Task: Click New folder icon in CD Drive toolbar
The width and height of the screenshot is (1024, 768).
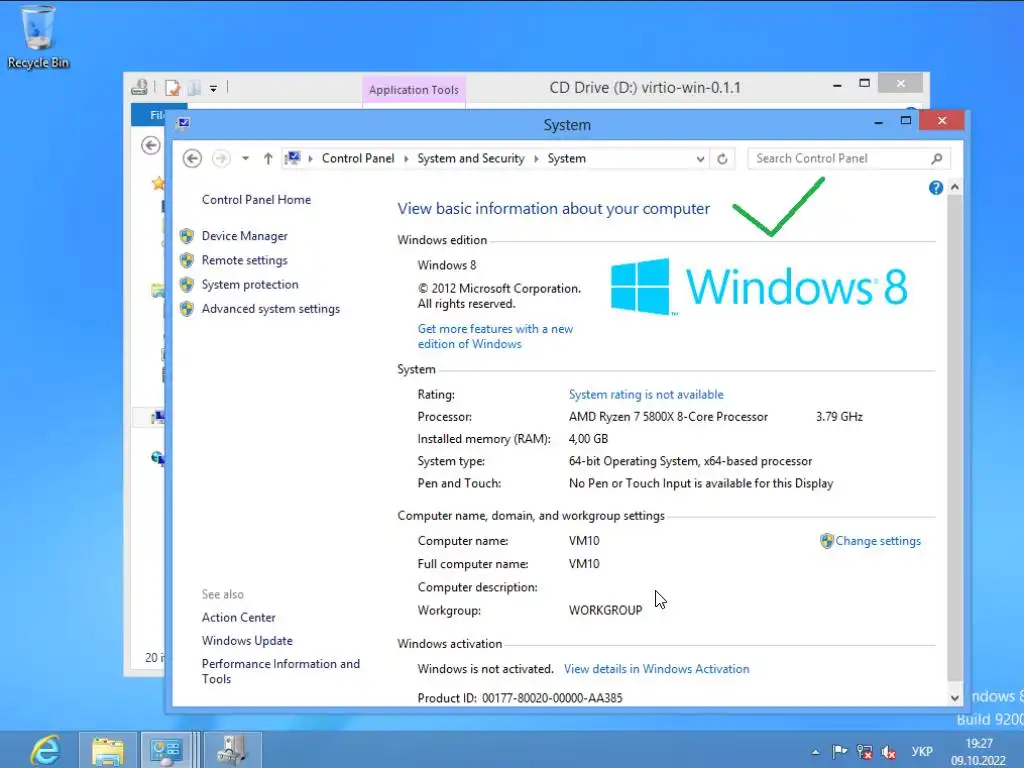Action: point(194,88)
